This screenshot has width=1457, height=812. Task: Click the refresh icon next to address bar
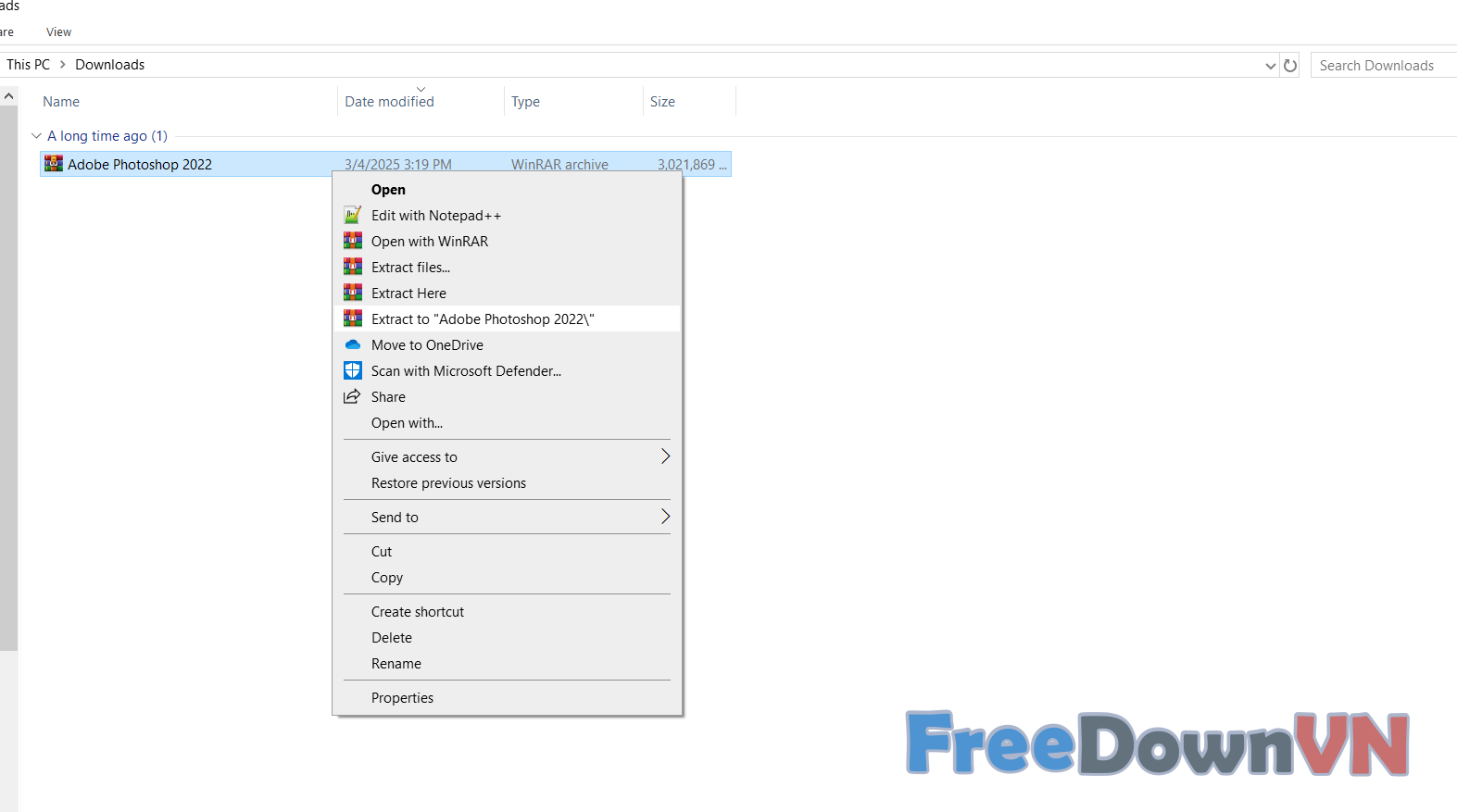1290,66
